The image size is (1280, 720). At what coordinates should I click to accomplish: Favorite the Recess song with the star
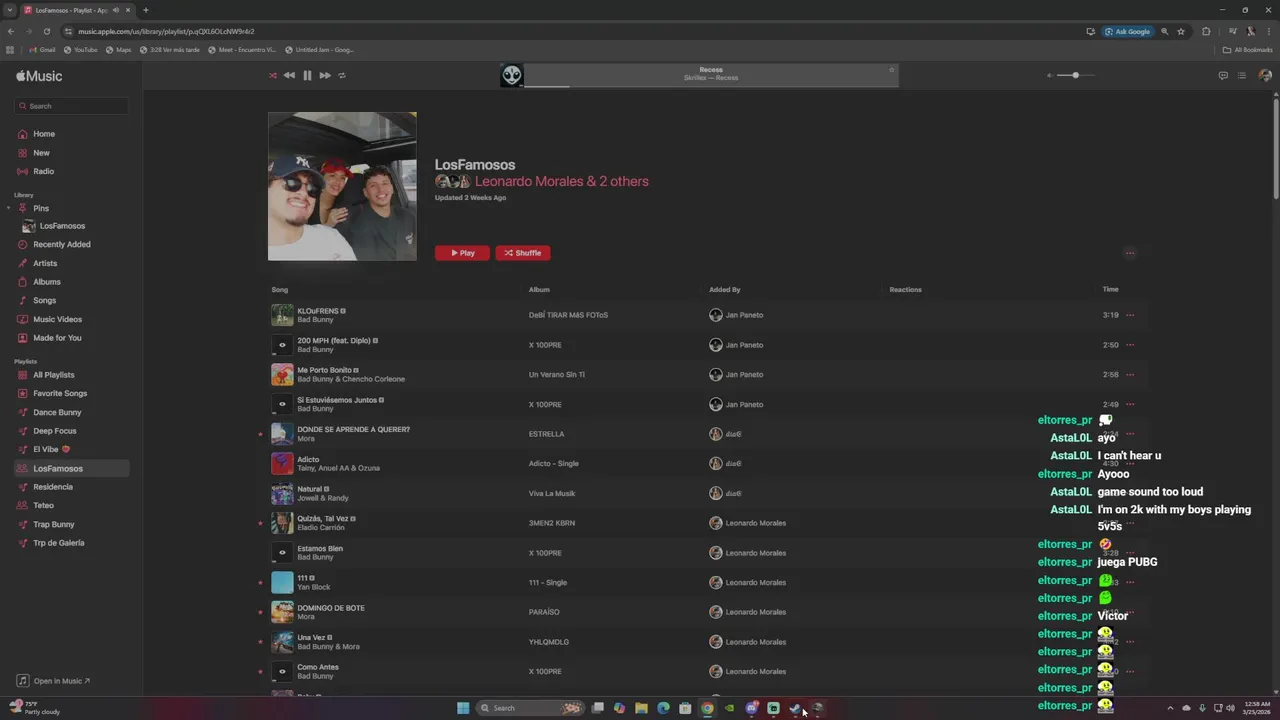[891, 69]
